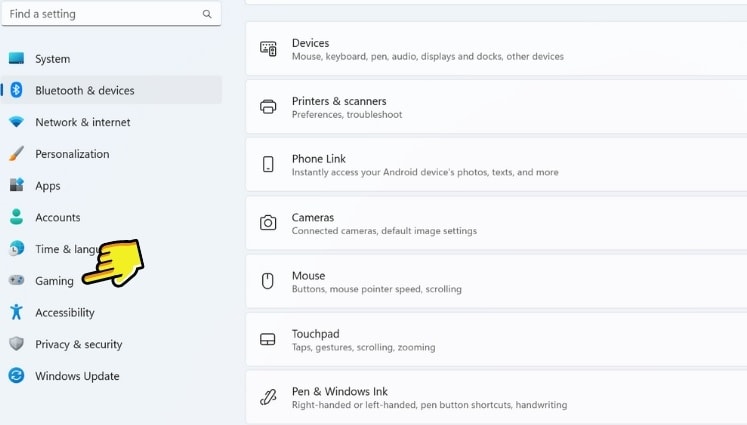Click the Printers & scanners printer icon
The height and width of the screenshot is (425, 747).
tap(268, 107)
